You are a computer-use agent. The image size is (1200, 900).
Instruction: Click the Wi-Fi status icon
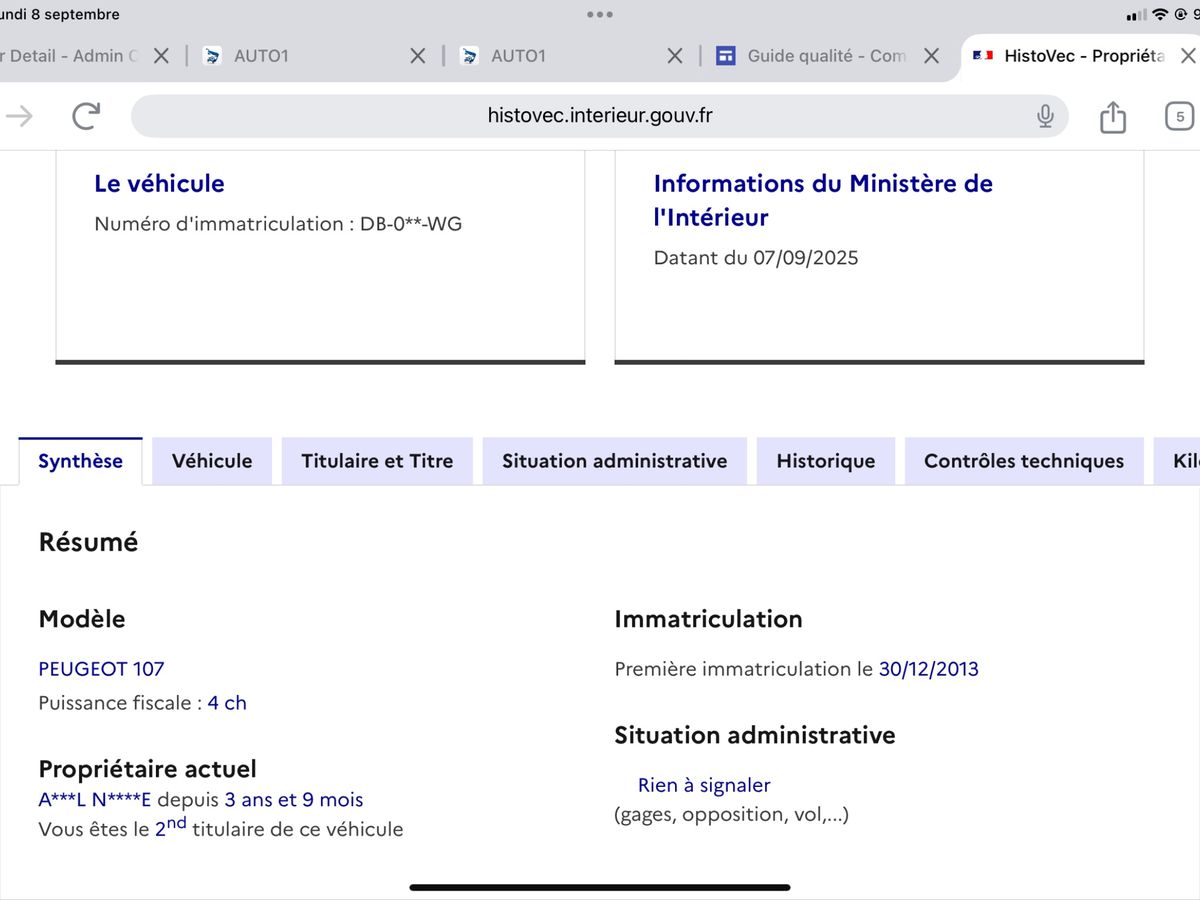1160,15
